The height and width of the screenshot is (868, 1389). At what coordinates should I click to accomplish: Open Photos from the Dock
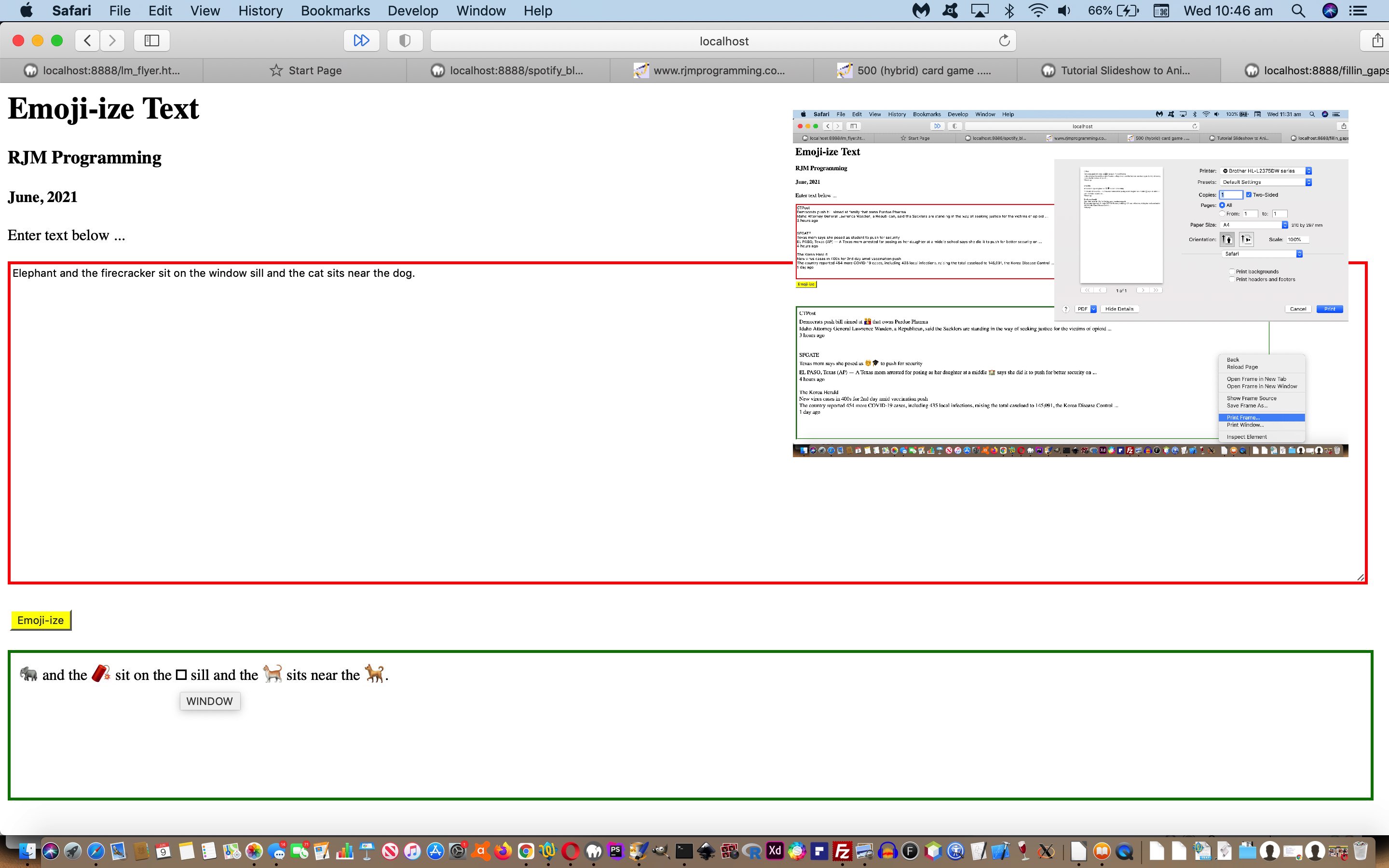(x=254, y=851)
